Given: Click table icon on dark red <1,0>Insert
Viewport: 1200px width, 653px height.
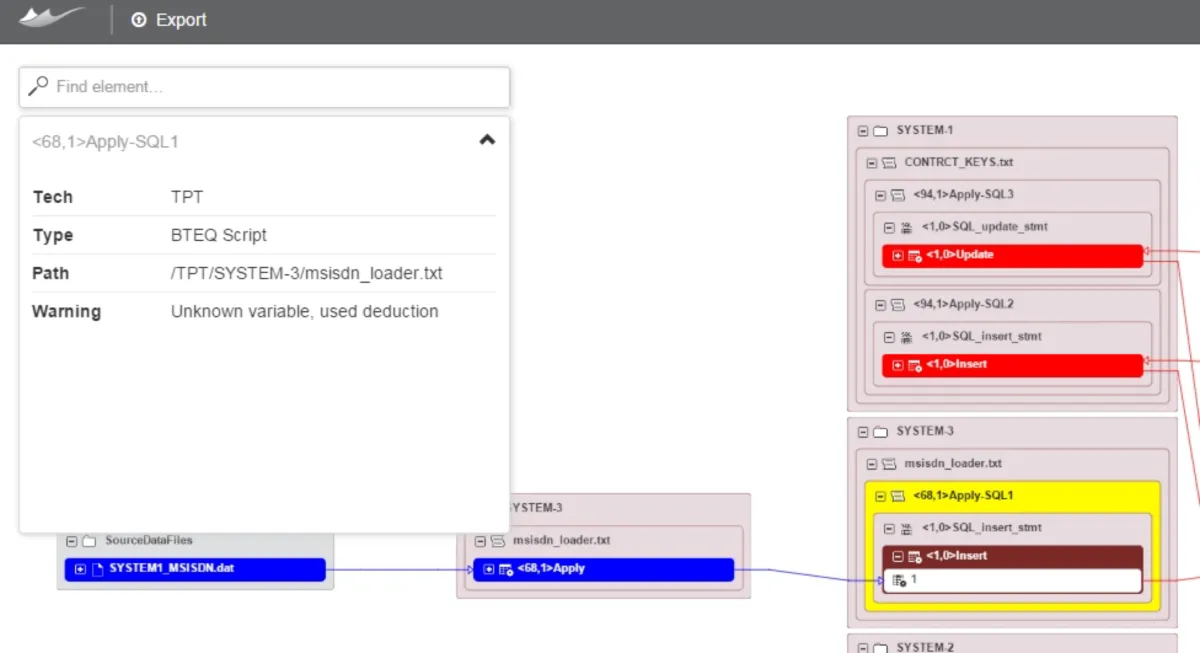Looking at the screenshot, I should (x=915, y=556).
